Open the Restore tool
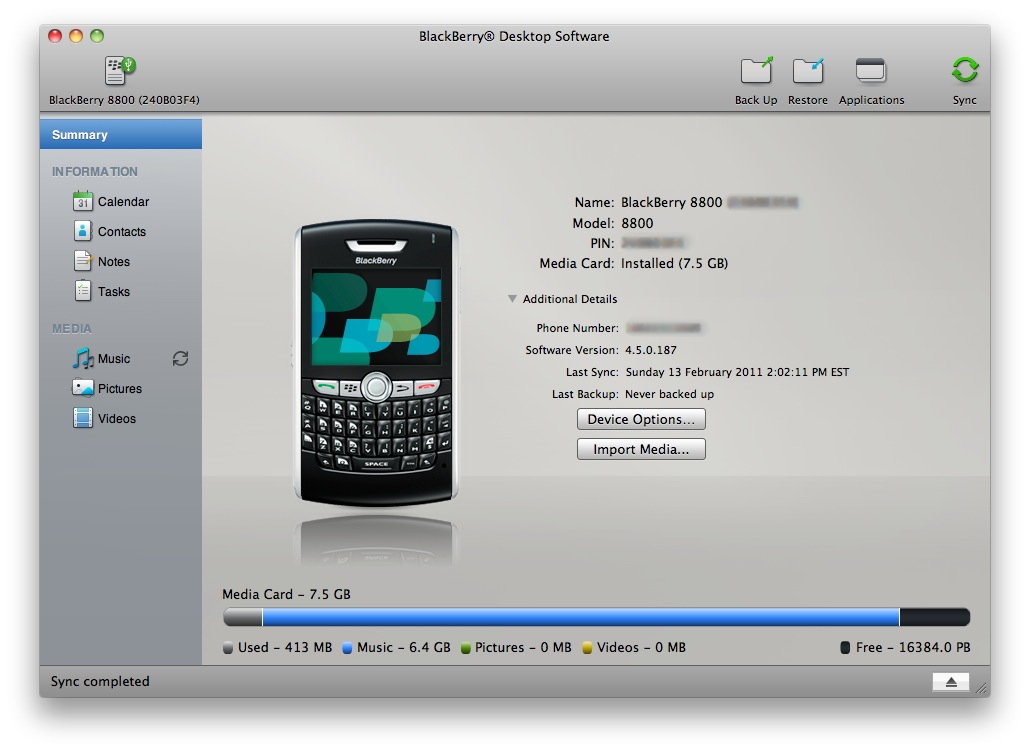This screenshot has height=752, width=1030. tap(808, 70)
